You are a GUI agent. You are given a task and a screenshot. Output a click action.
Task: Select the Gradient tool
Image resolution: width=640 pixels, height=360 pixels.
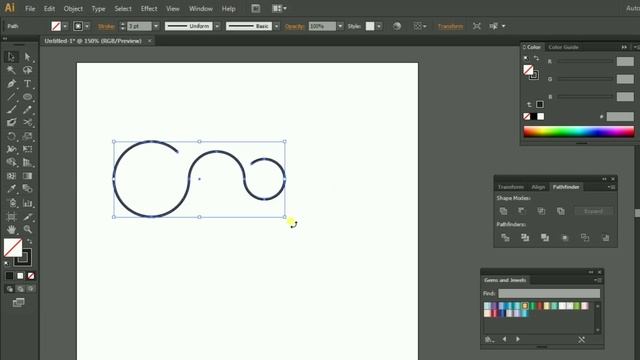coord(27,176)
